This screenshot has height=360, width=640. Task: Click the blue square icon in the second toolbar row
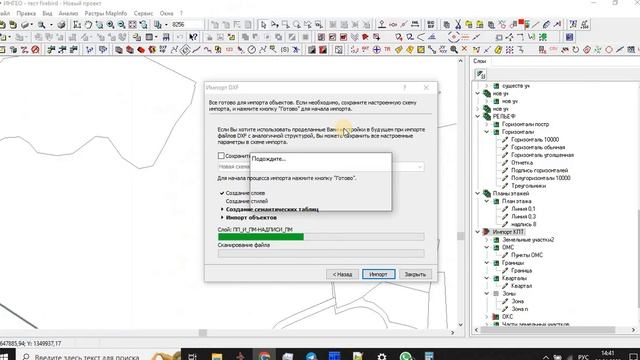(569, 37)
